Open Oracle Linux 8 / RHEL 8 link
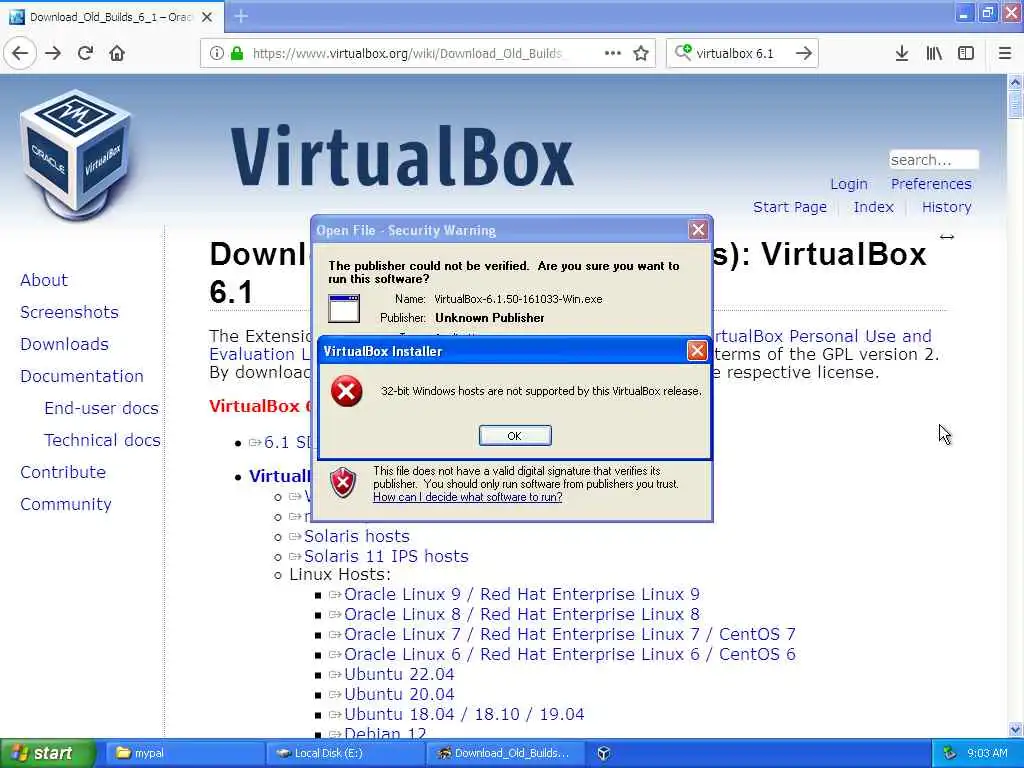Viewport: 1024px width, 768px height. coord(522,615)
